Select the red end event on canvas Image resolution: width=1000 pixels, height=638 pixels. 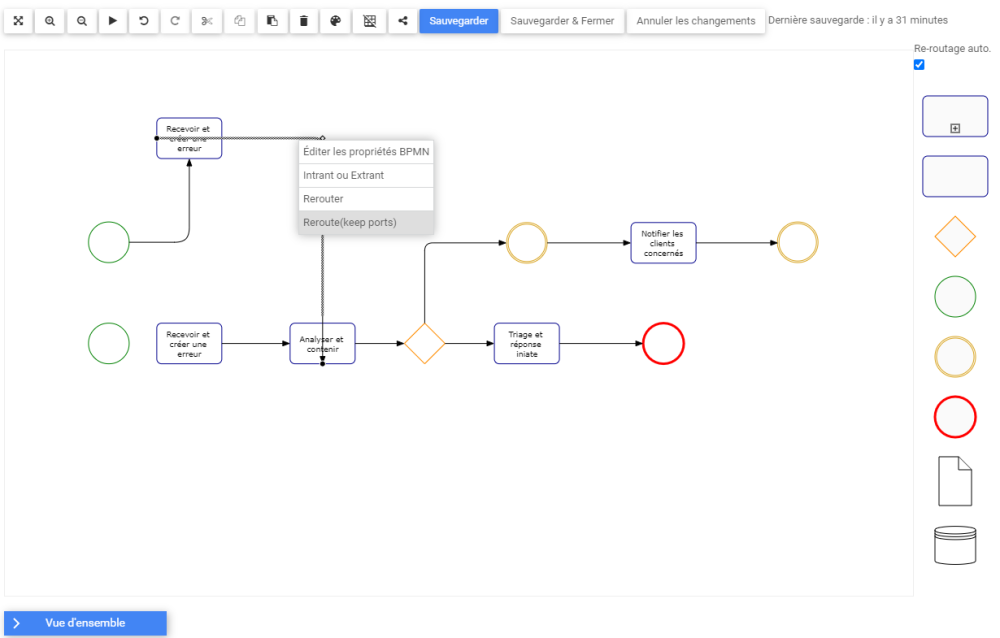coord(663,344)
